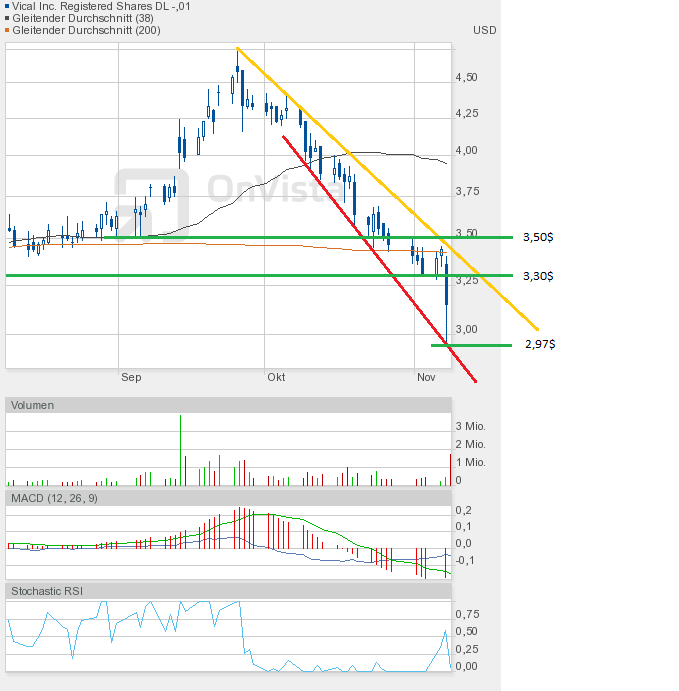
Task: Click the black legend marker for average (38)
Action: point(8,18)
